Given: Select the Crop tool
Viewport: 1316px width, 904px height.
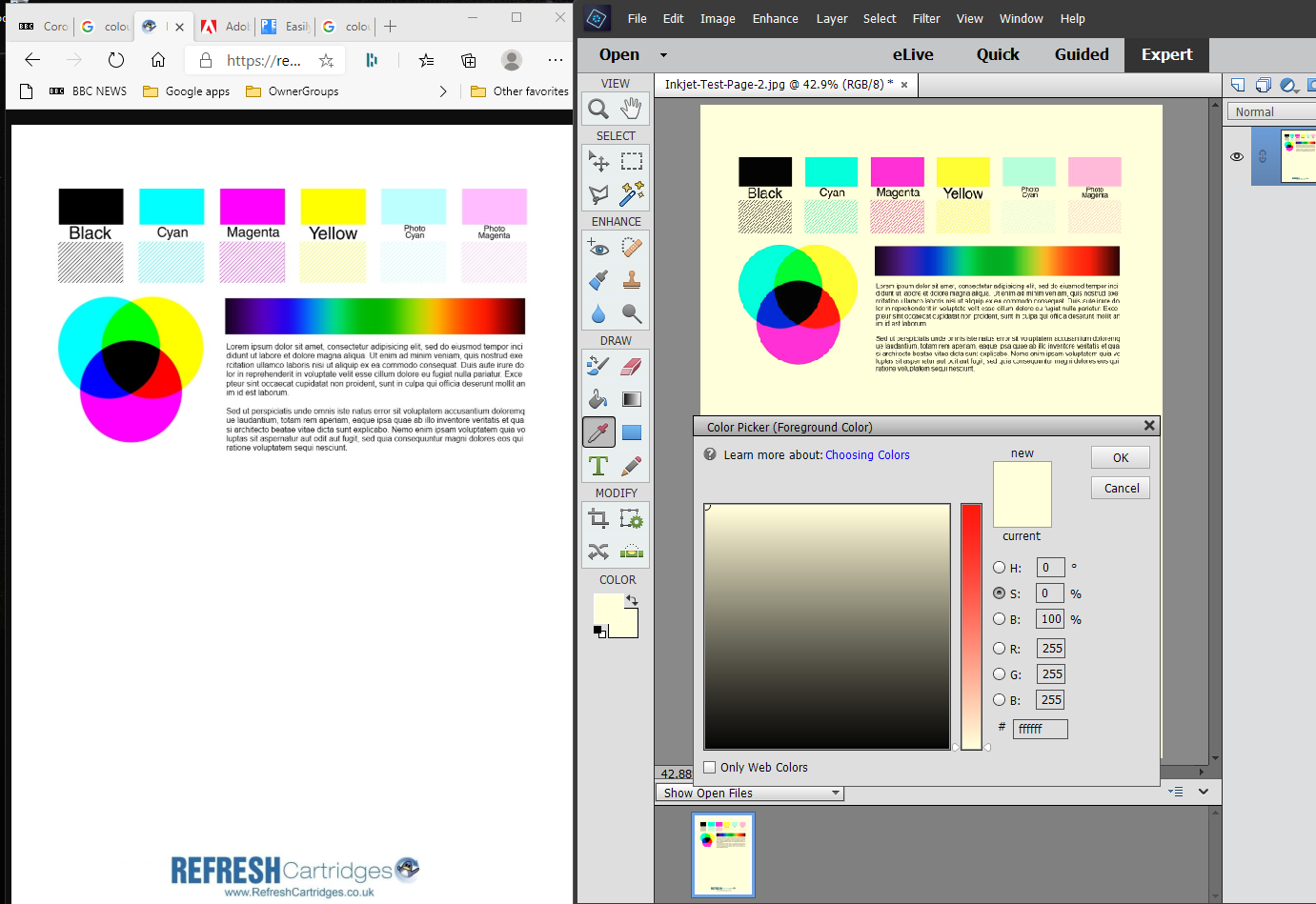Looking at the screenshot, I should coord(597,518).
